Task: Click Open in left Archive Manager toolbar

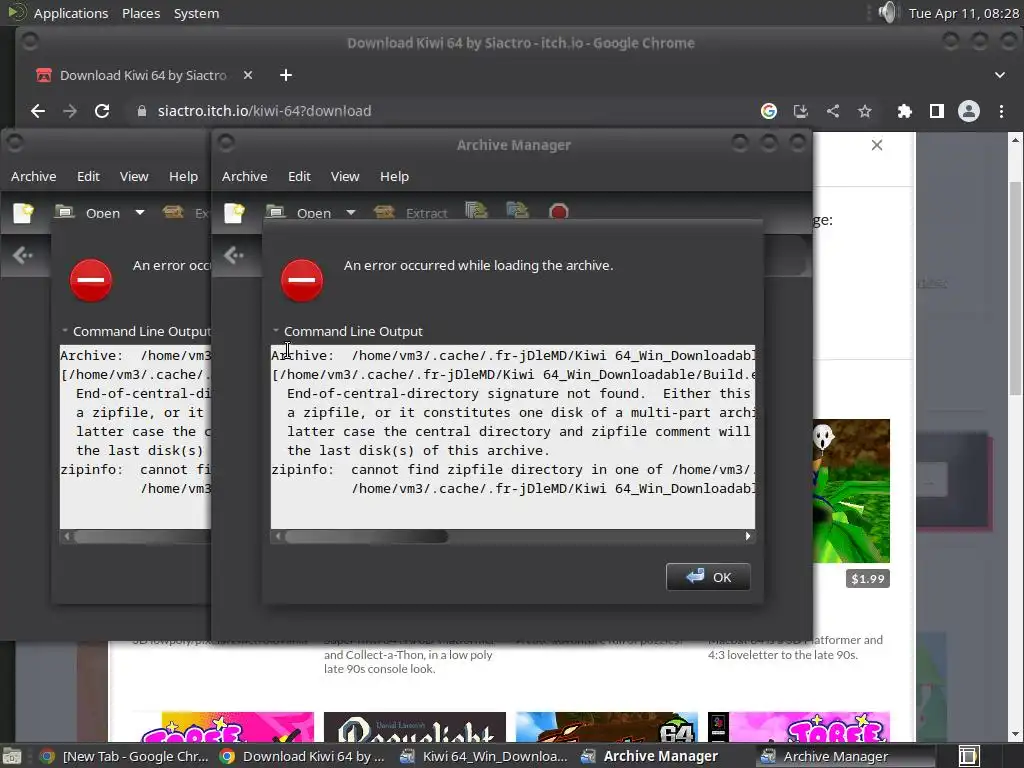Action: tap(88, 212)
